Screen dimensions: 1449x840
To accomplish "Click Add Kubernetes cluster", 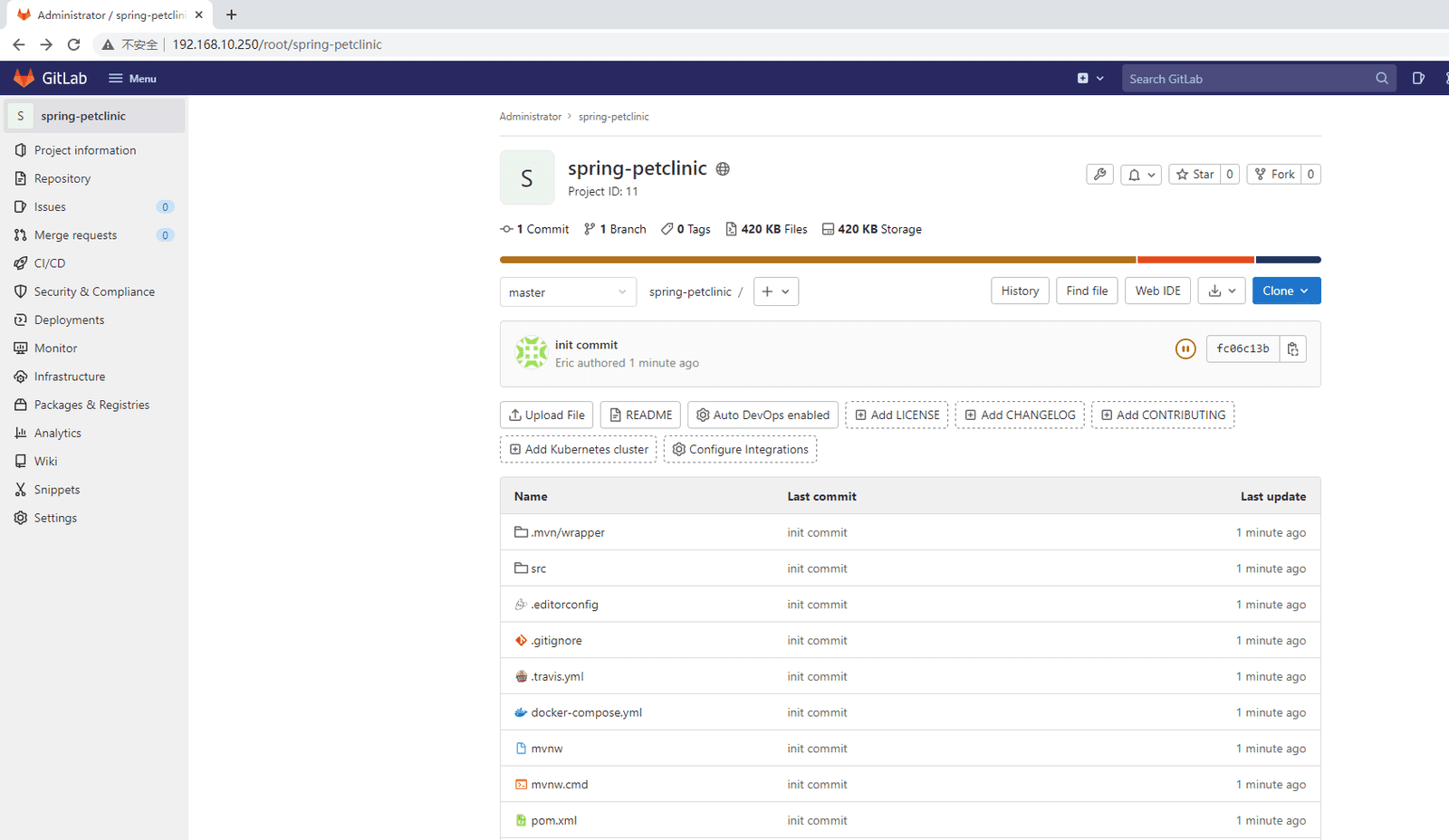I will coord(578,449).
